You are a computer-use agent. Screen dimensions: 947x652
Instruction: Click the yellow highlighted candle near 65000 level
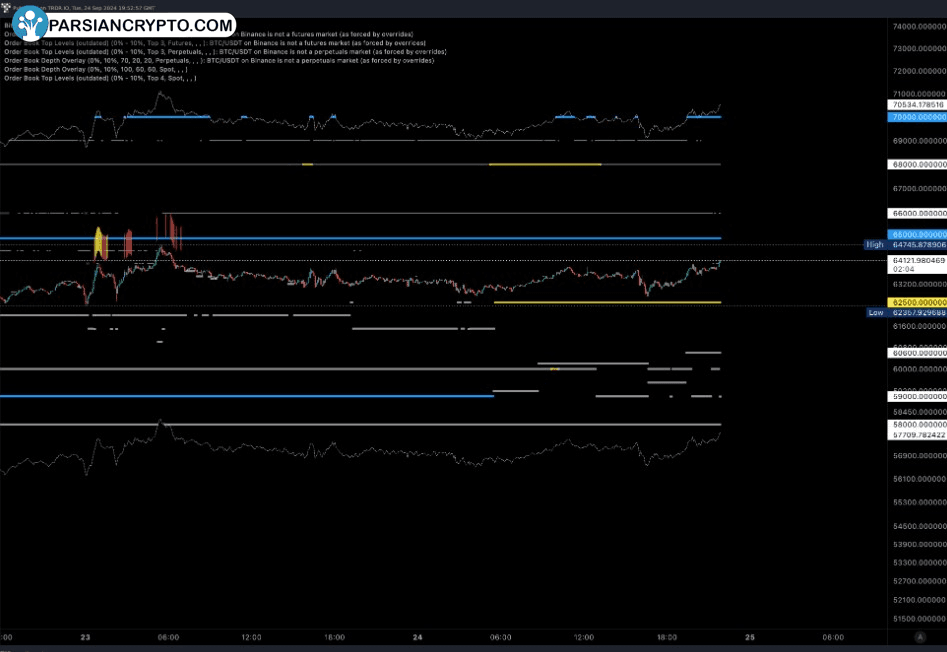point(100,242)
